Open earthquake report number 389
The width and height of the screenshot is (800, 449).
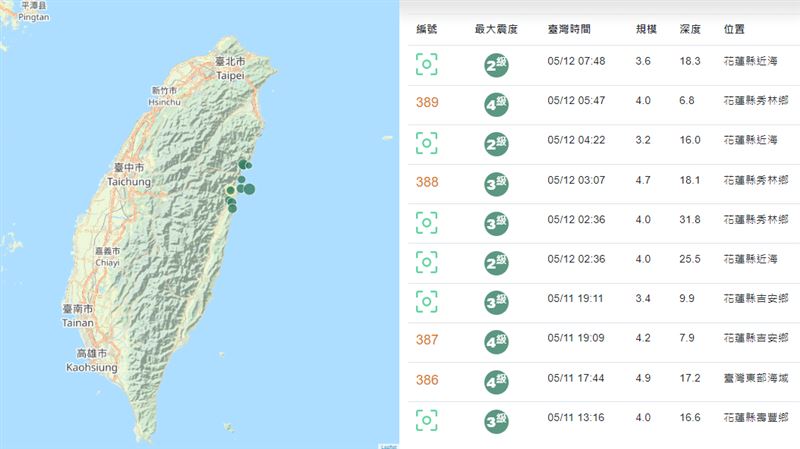coord(427,103)
